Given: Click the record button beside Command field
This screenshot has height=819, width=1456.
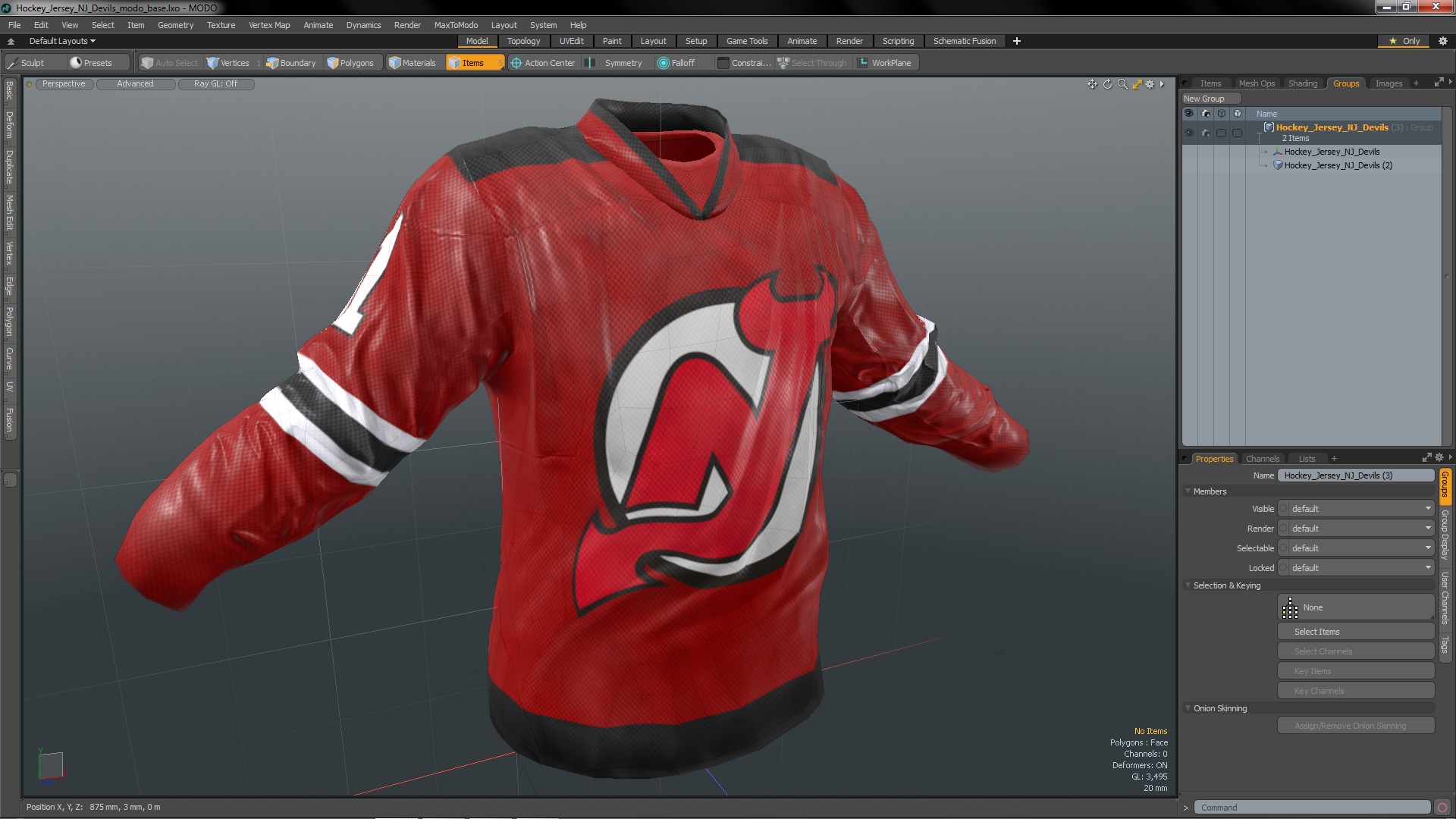Looking at the screenshot, I should tap(1442, 808).
